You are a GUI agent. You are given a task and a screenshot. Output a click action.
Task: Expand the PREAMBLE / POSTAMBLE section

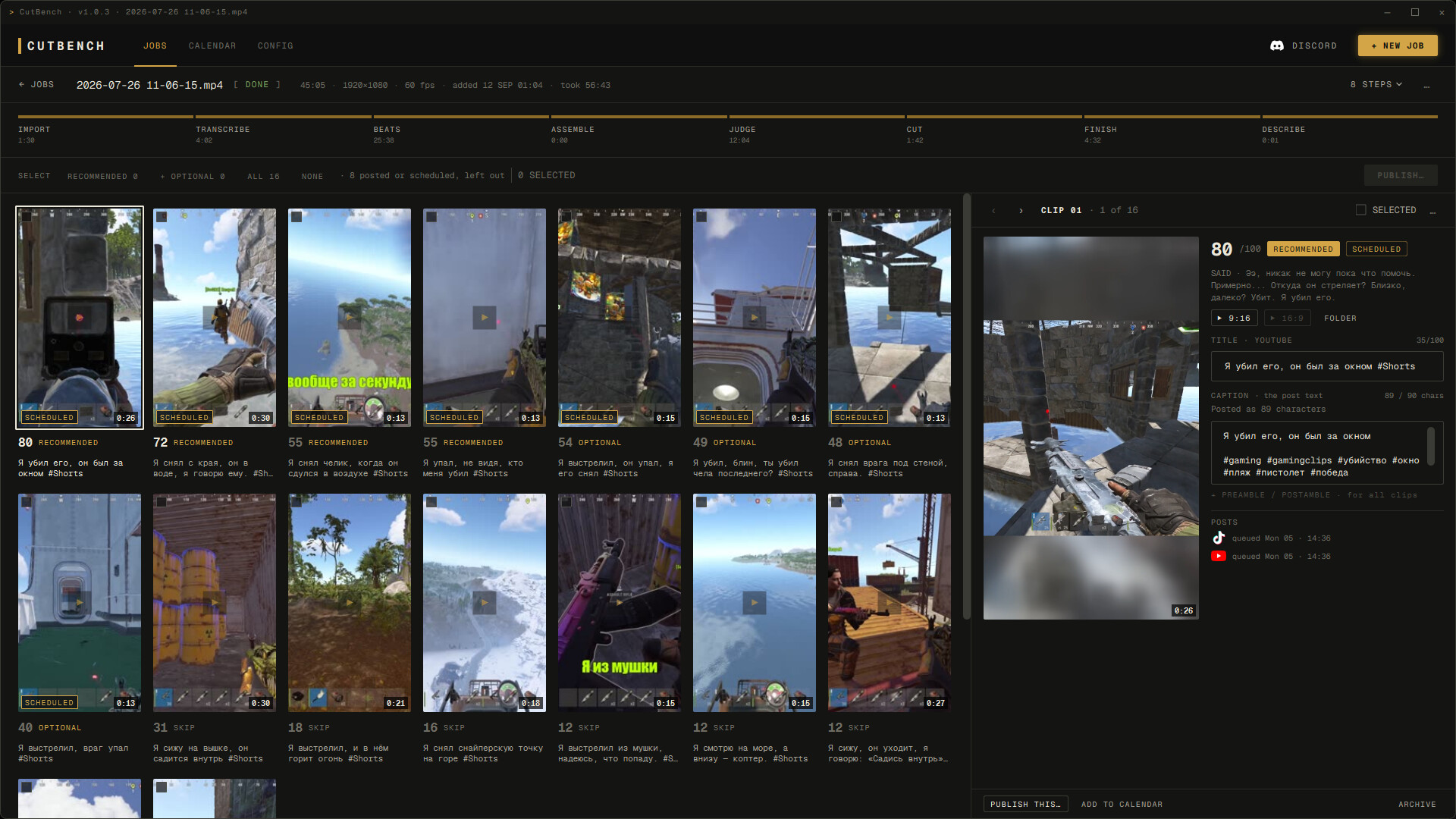pyautogui.click(x=1314, y=495)
